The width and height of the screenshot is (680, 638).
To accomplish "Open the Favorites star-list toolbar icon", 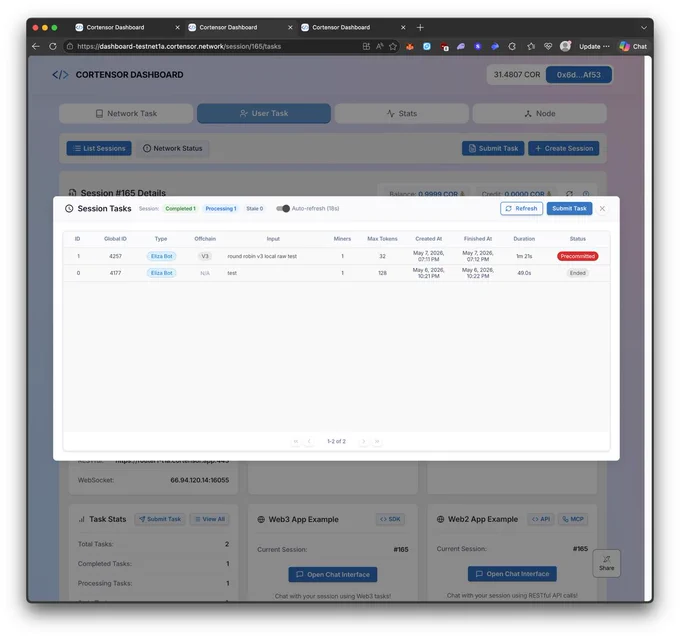I will pos(531,46).
